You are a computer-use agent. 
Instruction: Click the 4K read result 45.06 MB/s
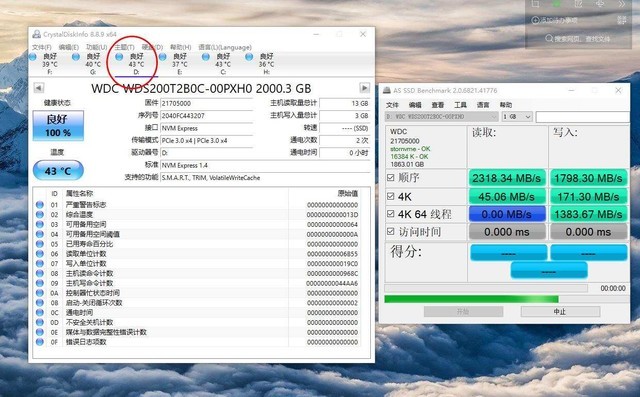(507, 197)
